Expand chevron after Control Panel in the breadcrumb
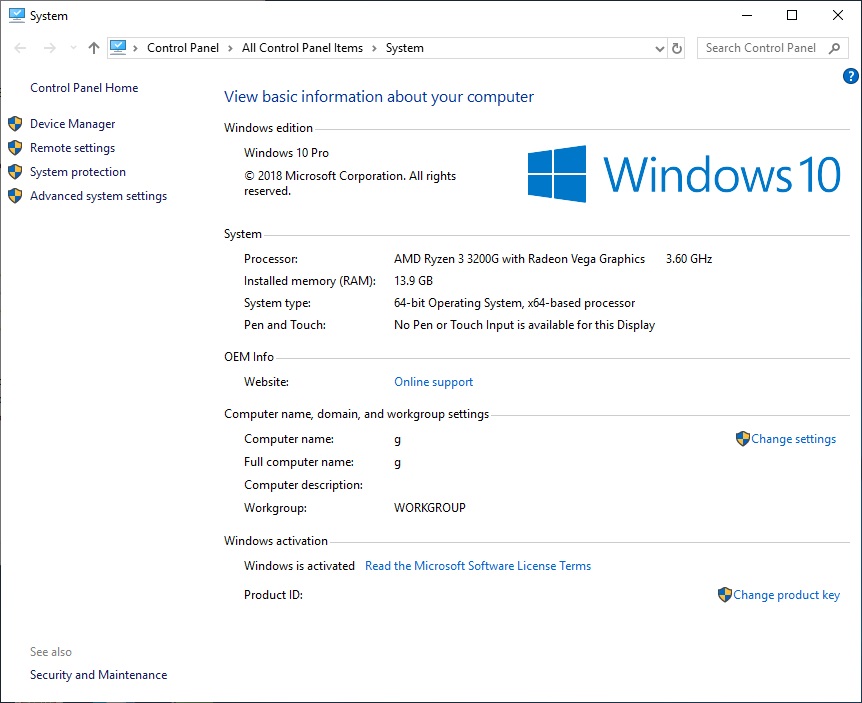862x703 pixels. point(230,48)
